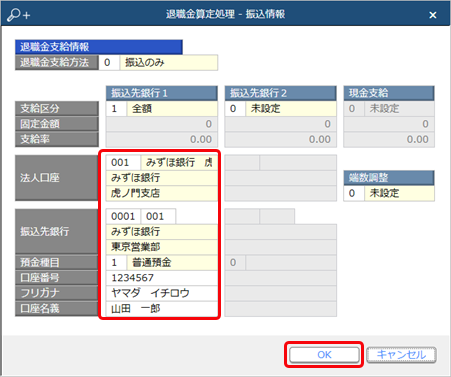Select the 法人口座 code field 001

pos(123,163)
